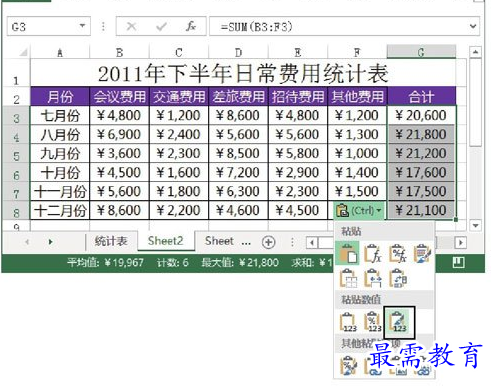Screen dimensions: 491x387
Task: Expand the formula bar chevron
Action: click(x=473, y=26)
